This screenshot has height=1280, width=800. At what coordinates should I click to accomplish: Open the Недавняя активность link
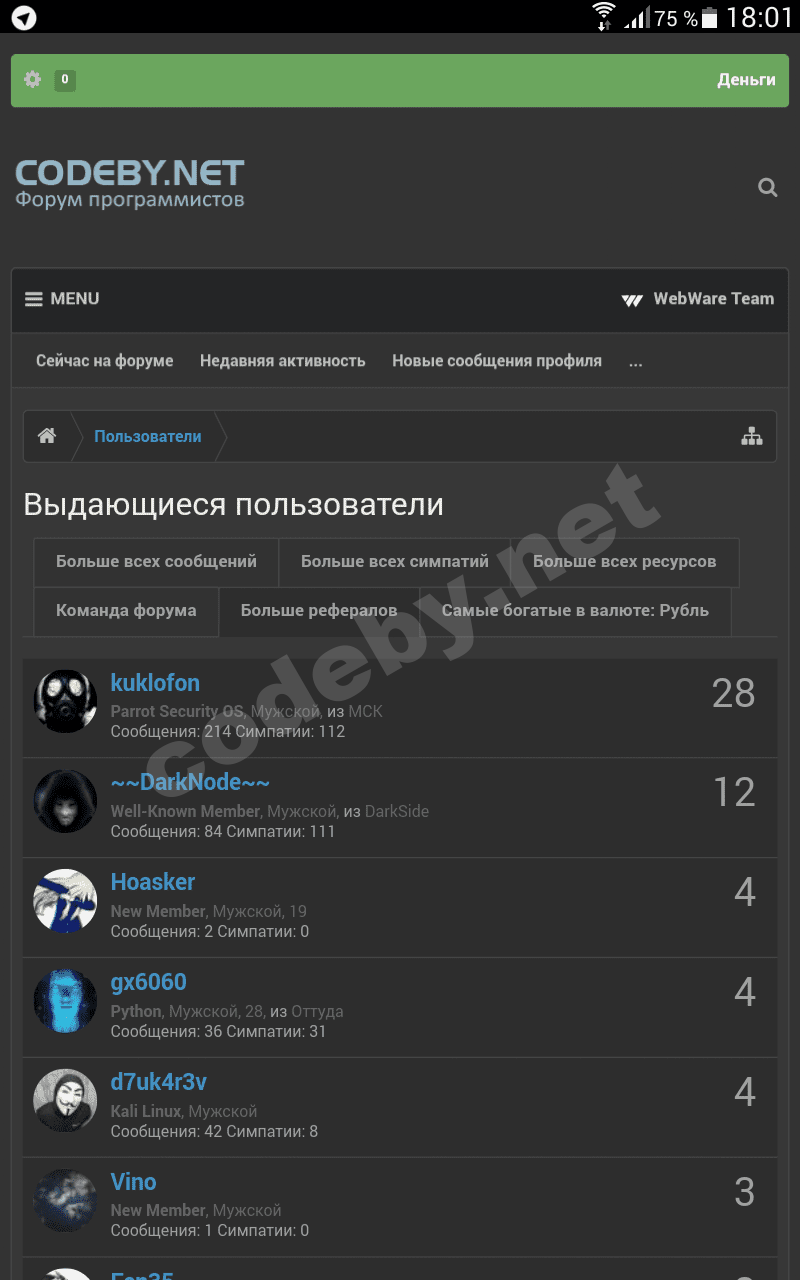pyautogui.click(x=283, y=361)
